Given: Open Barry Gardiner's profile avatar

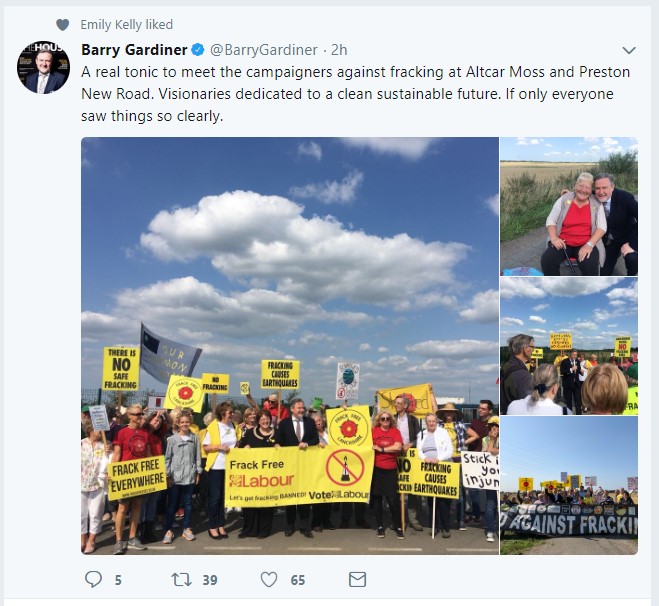Looking at the screenshot, I should (43, 67).
